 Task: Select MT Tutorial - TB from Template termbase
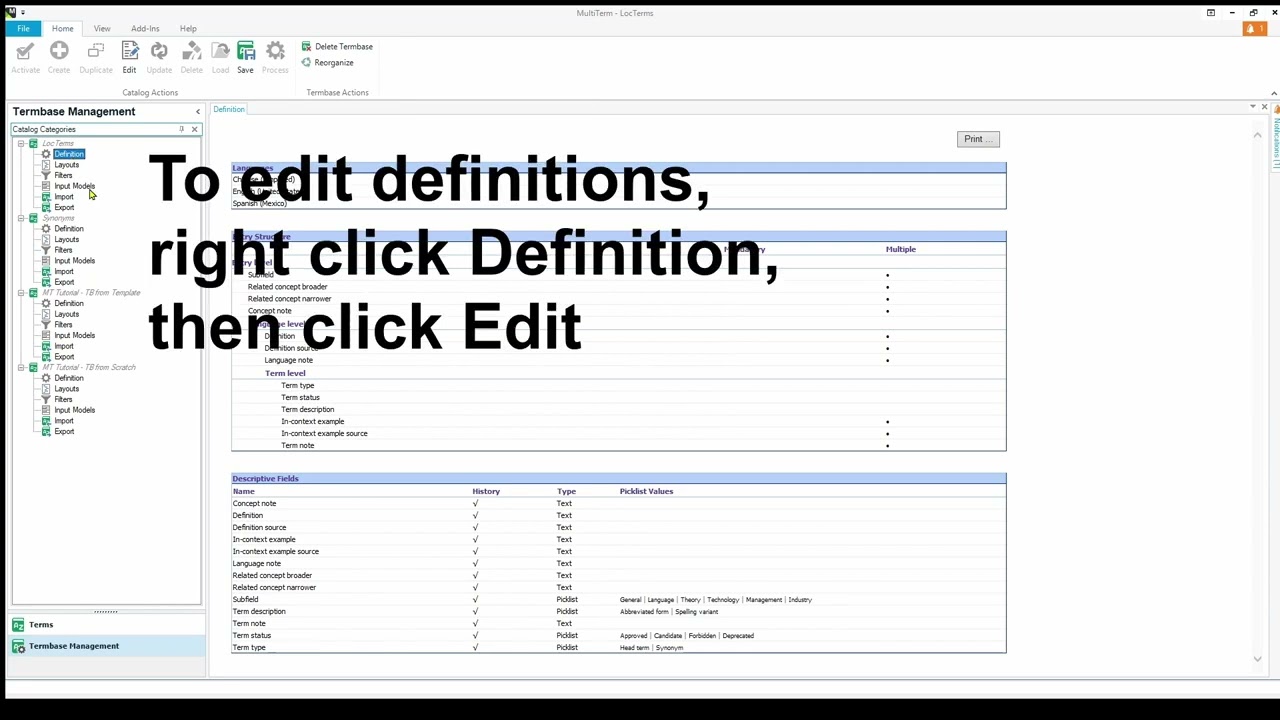click(91, 293)
